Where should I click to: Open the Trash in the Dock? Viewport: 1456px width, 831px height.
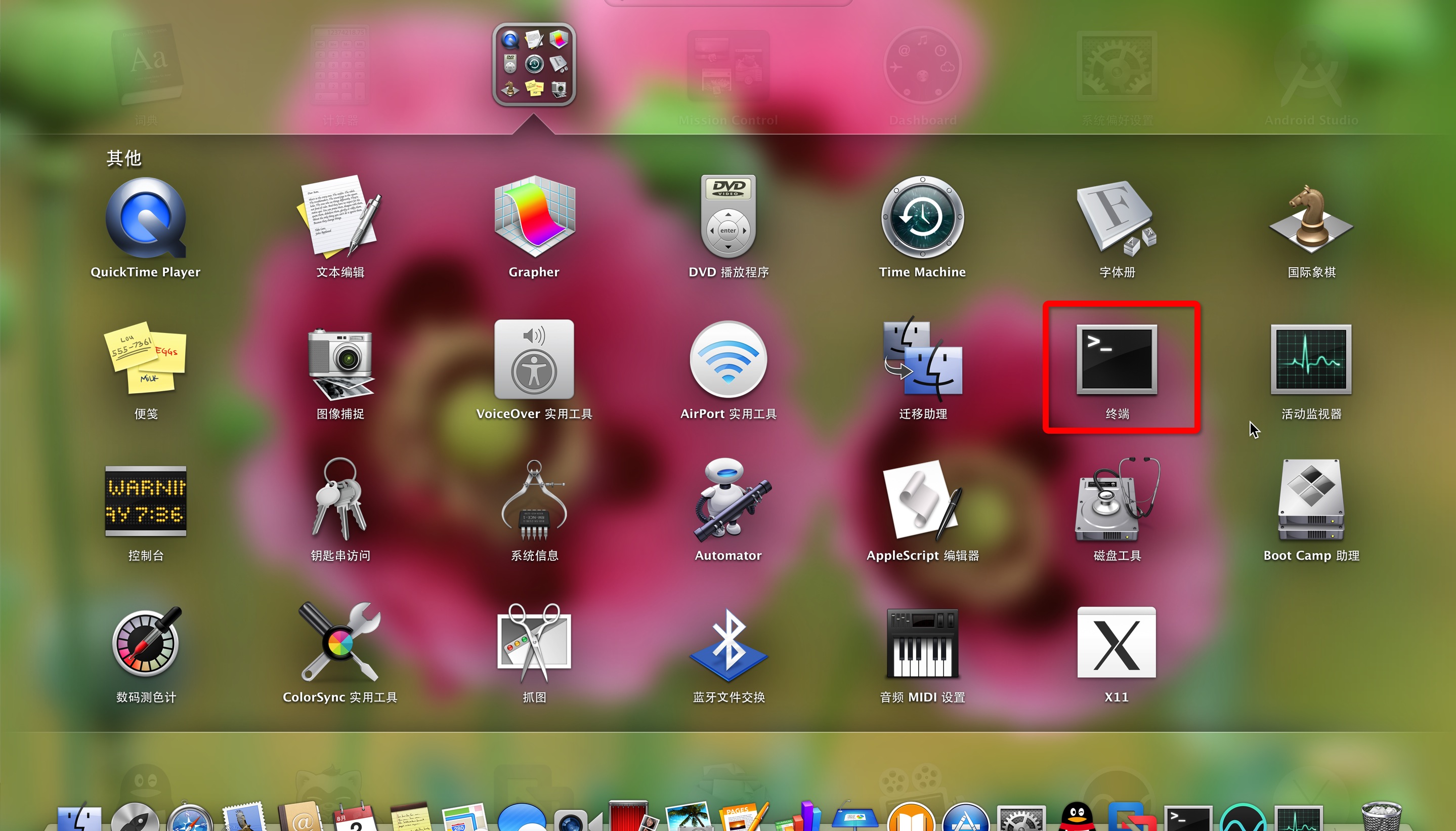(x=1382, y=816)
